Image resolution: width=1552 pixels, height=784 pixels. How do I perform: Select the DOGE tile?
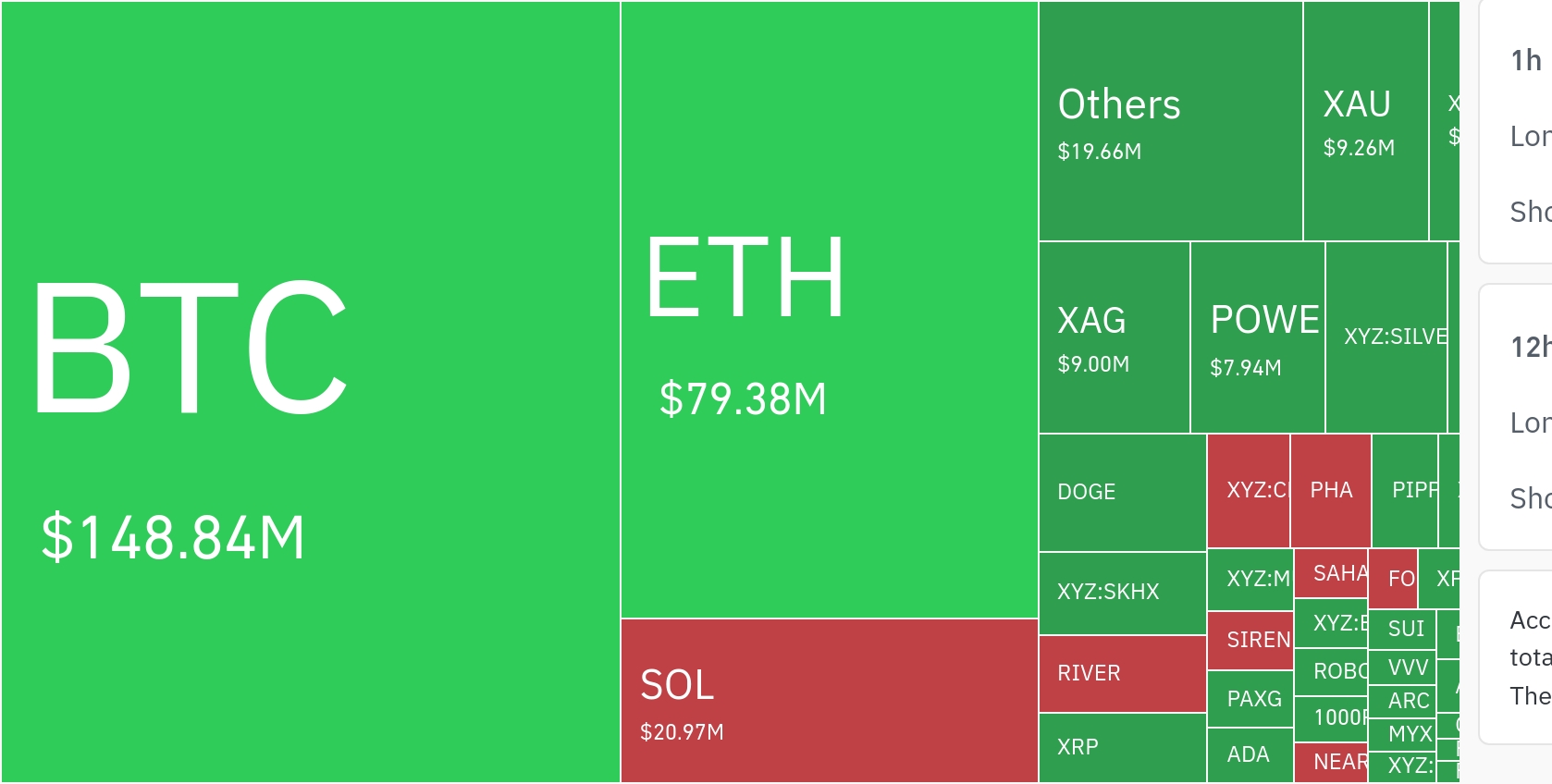click(1122, 492)
